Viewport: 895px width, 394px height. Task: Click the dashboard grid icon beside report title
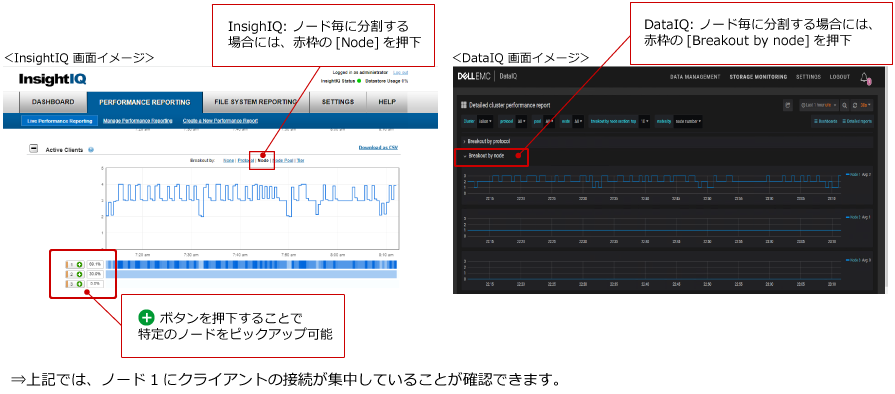[x=463, y=105]
